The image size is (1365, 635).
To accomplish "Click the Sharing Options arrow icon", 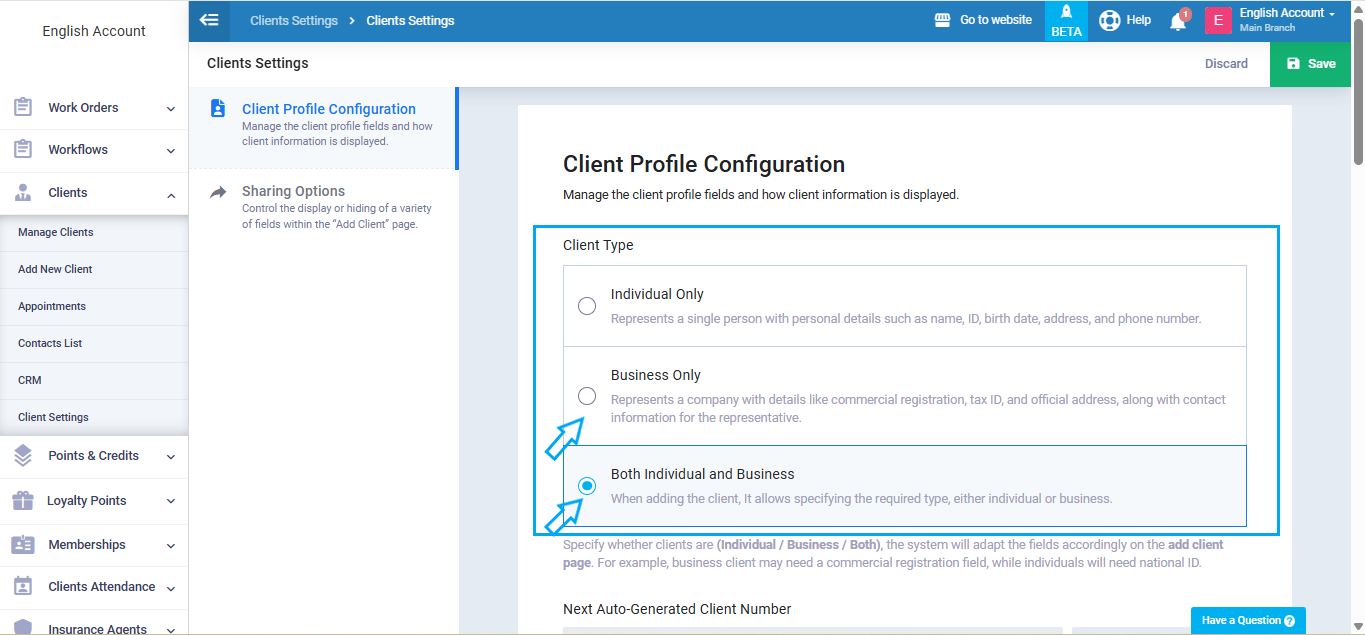I will [x=218, y=192].
